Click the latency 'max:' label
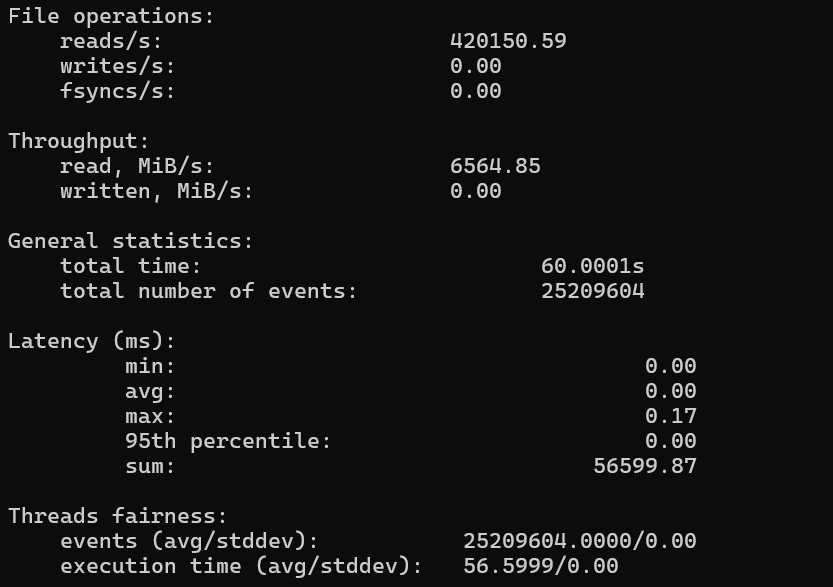 (150, 416)
